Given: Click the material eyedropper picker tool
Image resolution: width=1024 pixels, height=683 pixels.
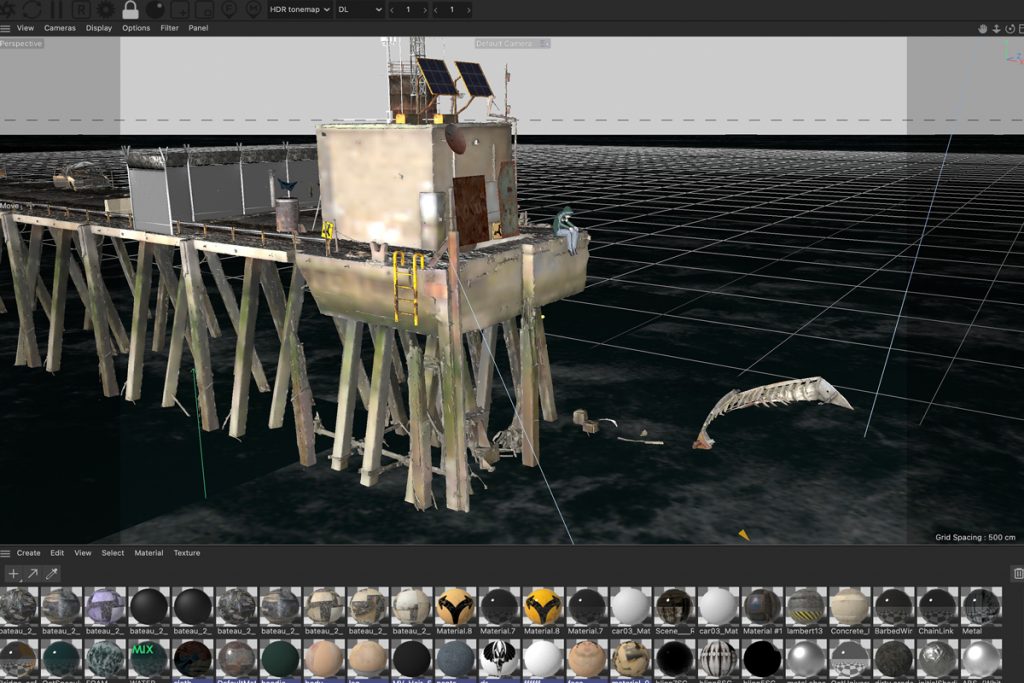Looking at the screenshot, I should tap(50, 574).
